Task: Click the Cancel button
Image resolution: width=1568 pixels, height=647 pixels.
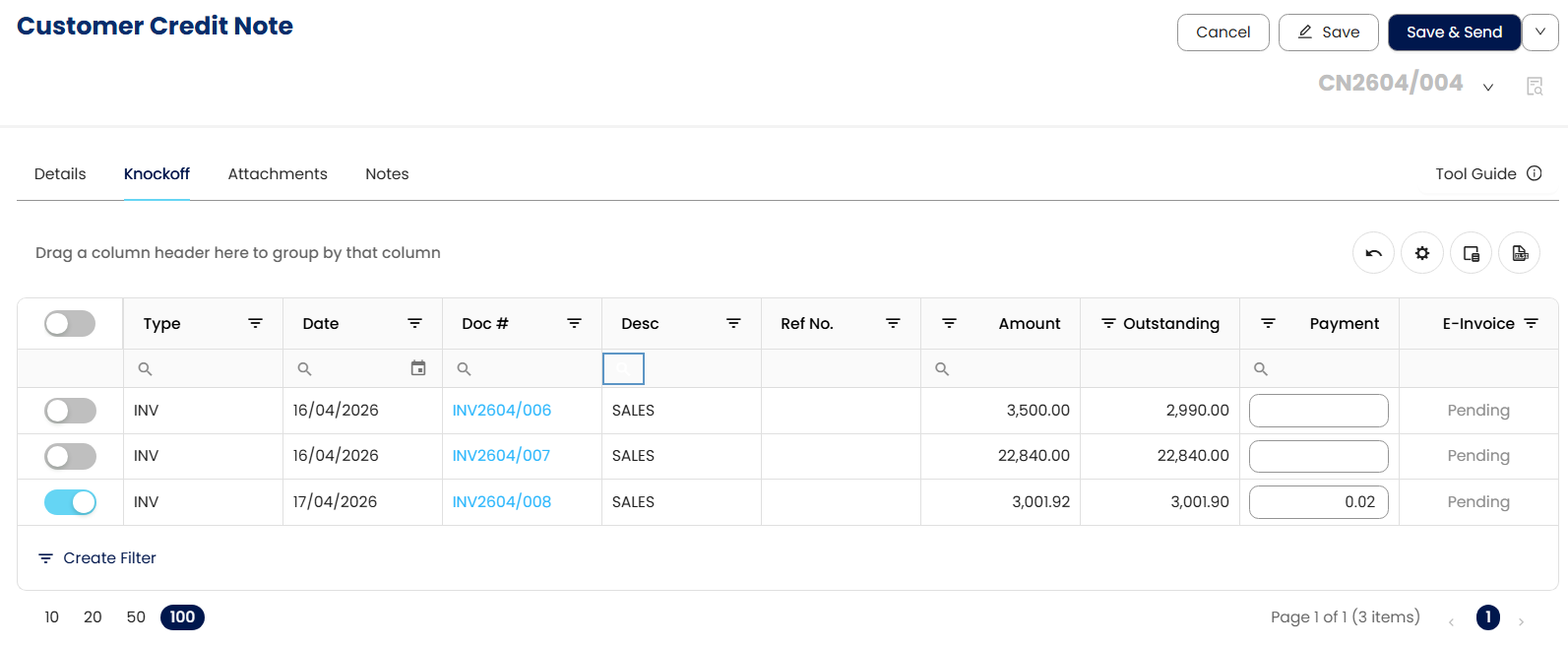Action: 1223,32
